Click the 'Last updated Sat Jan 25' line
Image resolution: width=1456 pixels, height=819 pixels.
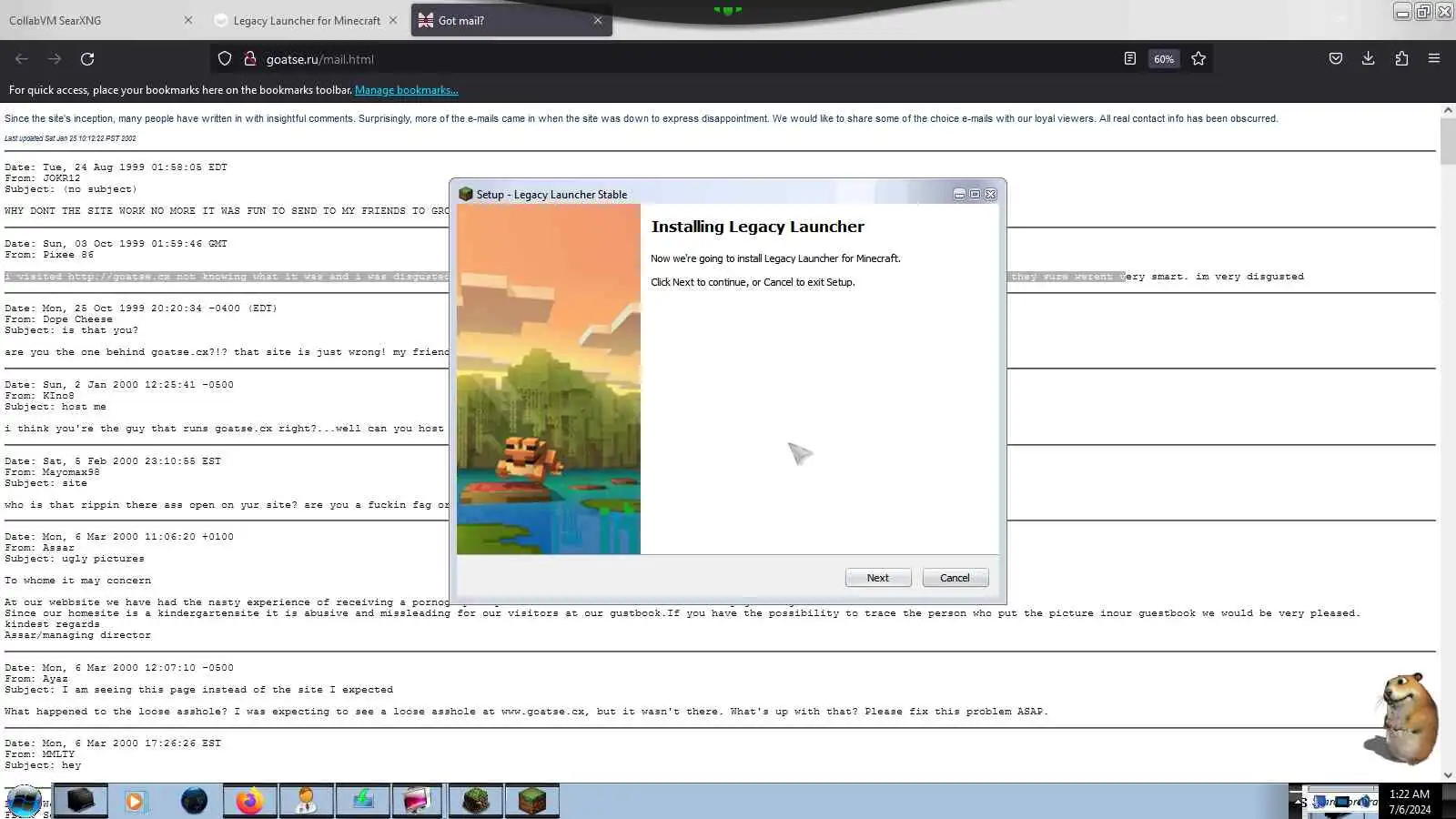point(70,138)
